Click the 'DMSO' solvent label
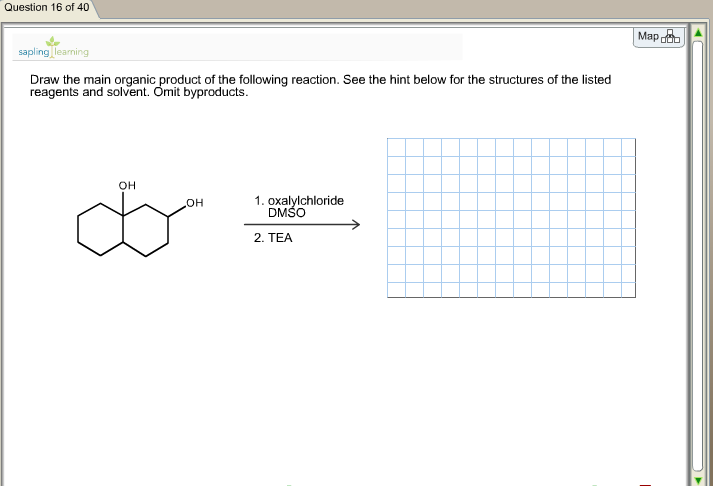Screen dimensions: 713x486 click(x=286, y=213)
